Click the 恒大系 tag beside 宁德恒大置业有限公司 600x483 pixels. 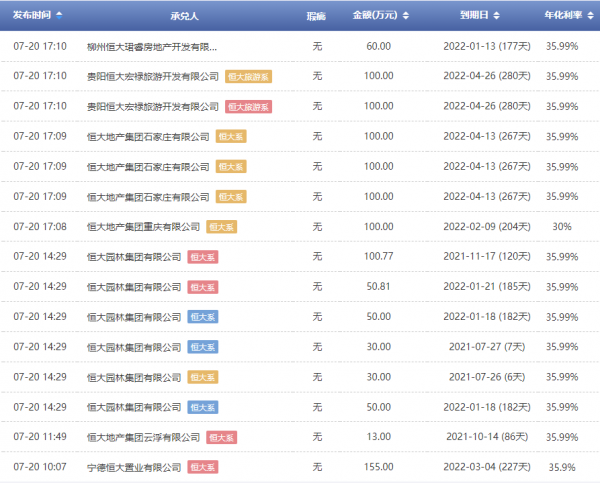pos(203,467)
